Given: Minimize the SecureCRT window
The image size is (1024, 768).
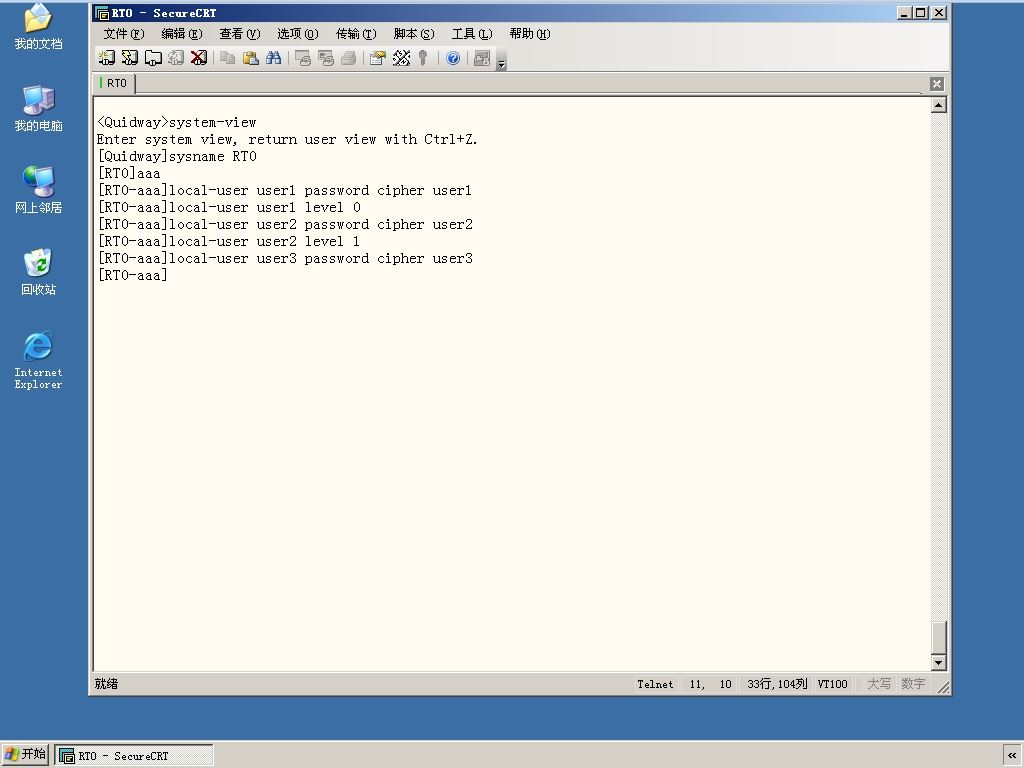Looking at the screenshot, I should tap(904, 12).
